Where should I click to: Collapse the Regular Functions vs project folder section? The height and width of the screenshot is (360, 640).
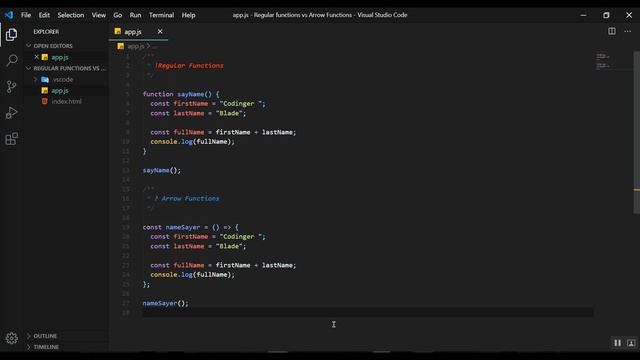pos(65,68)
